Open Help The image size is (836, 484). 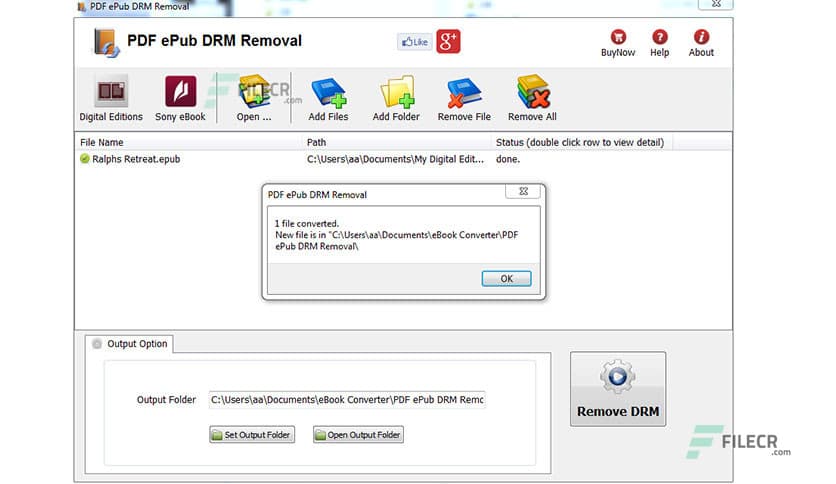[660, 43]
